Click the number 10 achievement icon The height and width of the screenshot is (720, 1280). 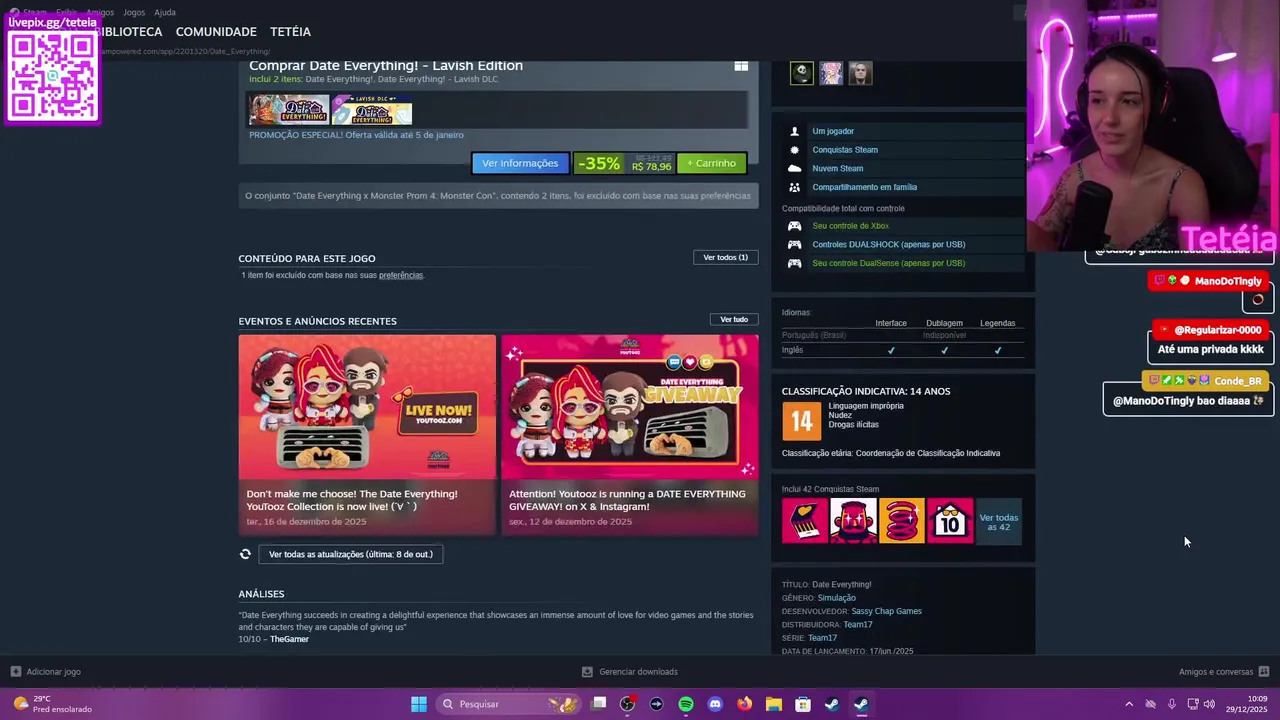(x=950, y=521)
